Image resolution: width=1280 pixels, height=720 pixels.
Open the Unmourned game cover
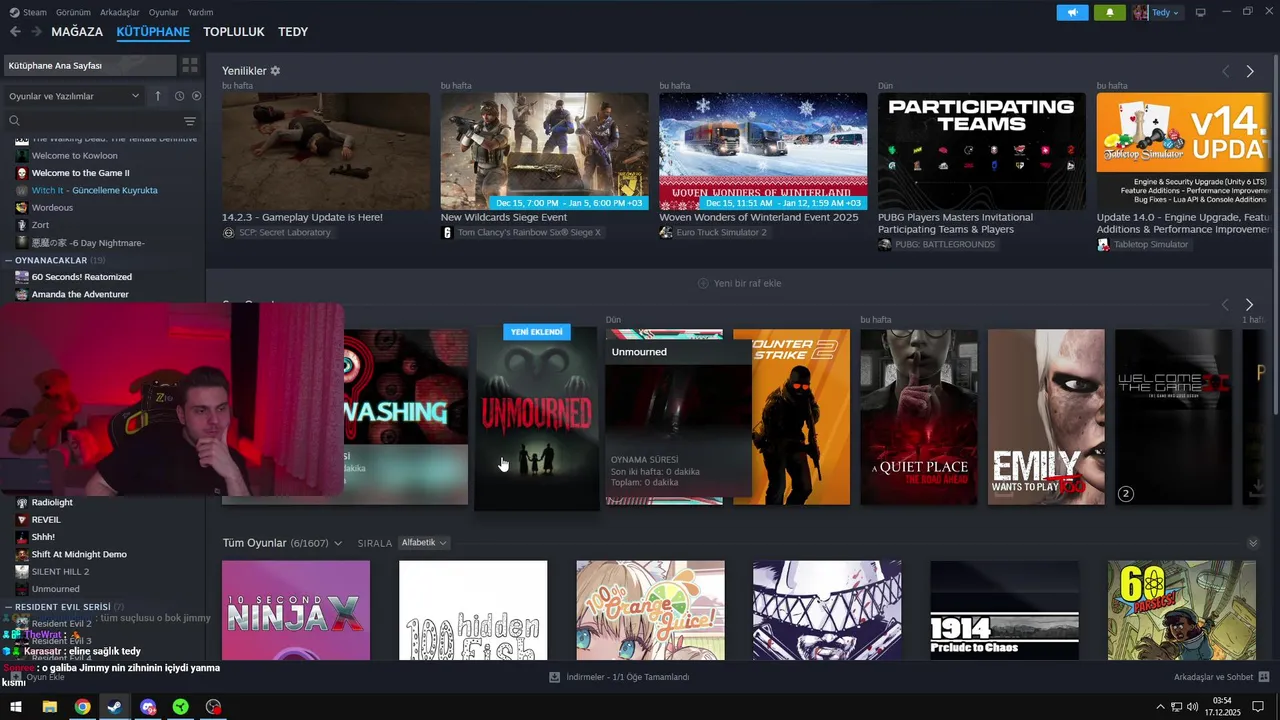pos(537,418)
